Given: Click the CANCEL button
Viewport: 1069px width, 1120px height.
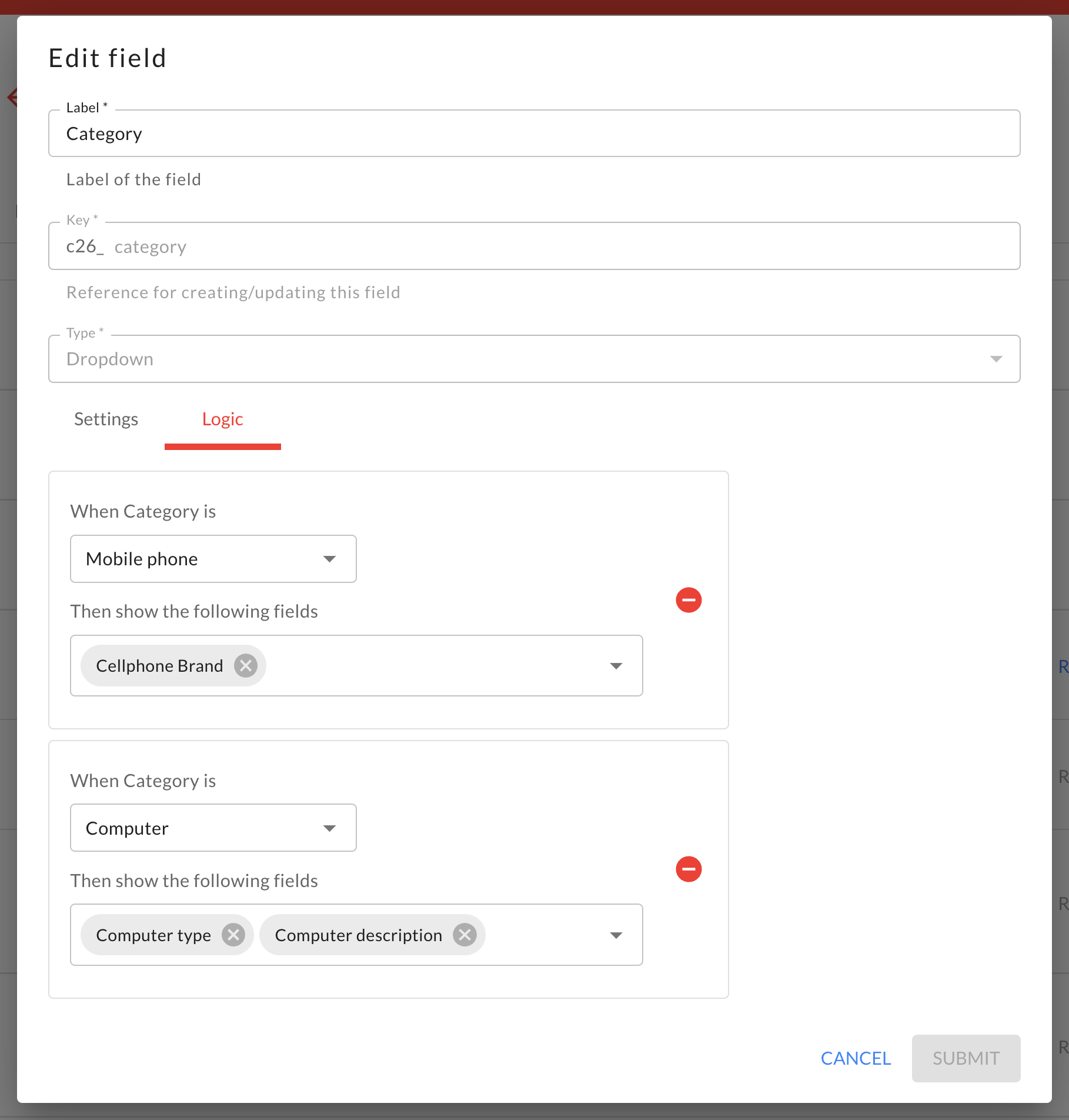Looking at the screenshot, I should point(856,1058).
